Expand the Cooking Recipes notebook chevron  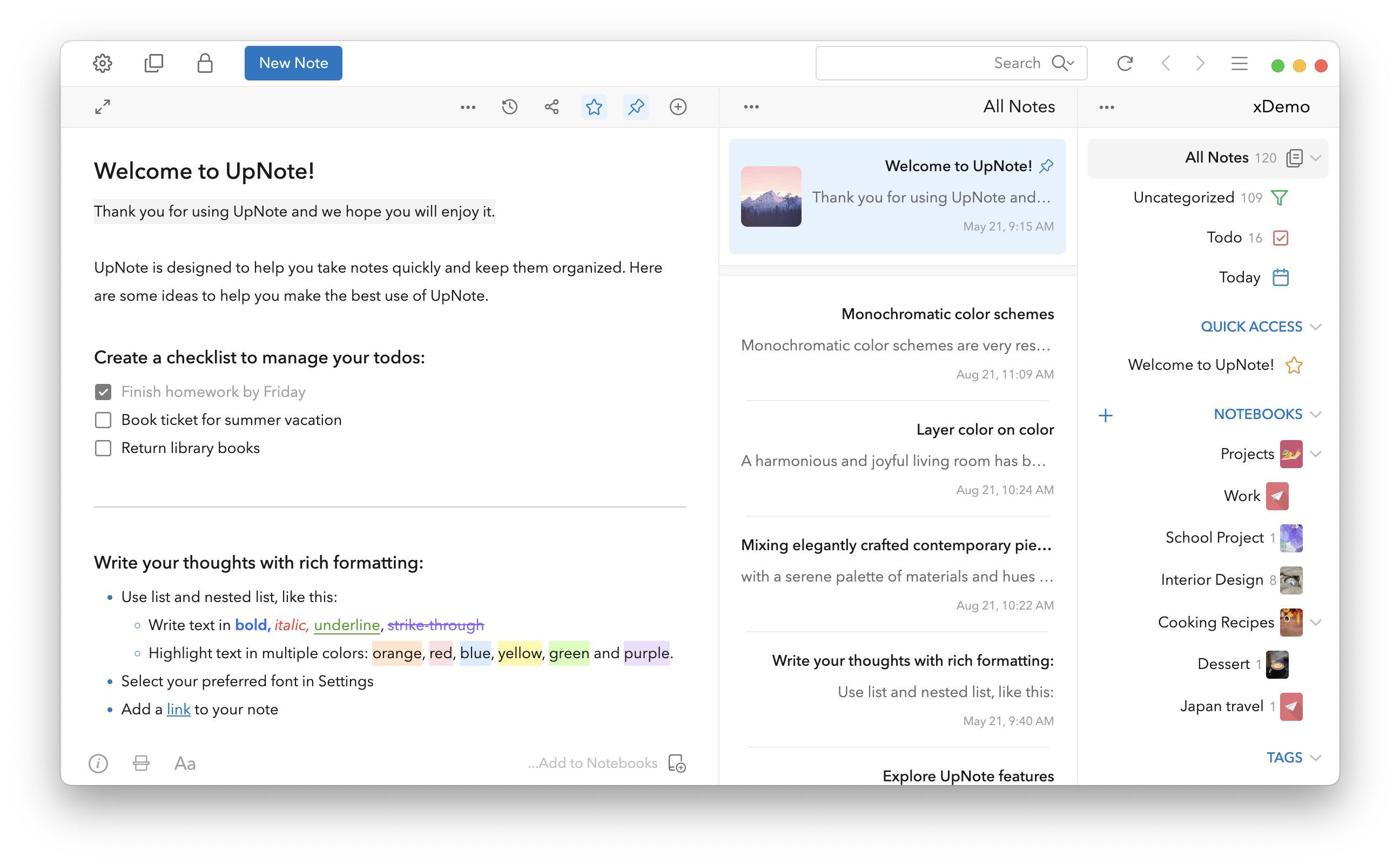1315,623
